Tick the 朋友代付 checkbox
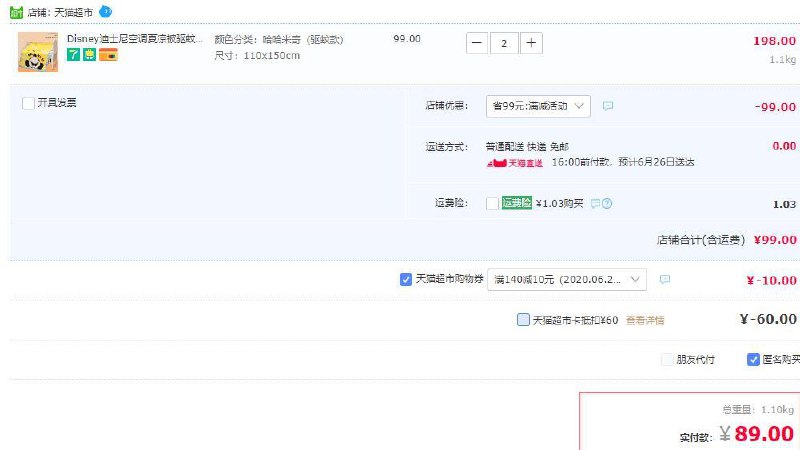The image size is (800, 450). 667,360
